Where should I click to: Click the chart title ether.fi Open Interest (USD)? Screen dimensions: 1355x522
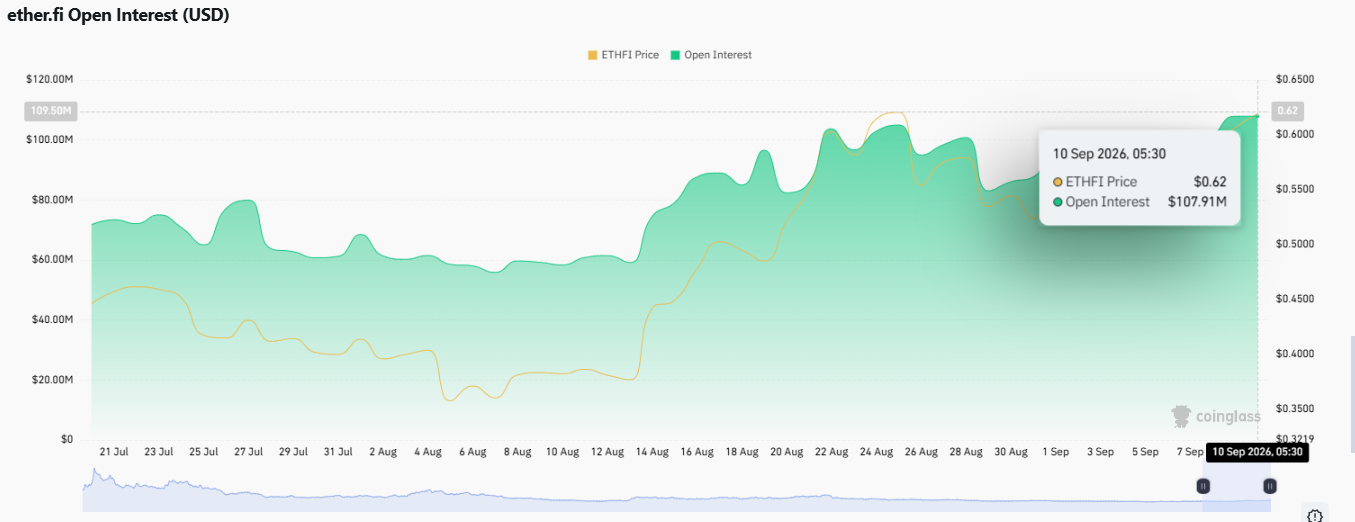118,16
